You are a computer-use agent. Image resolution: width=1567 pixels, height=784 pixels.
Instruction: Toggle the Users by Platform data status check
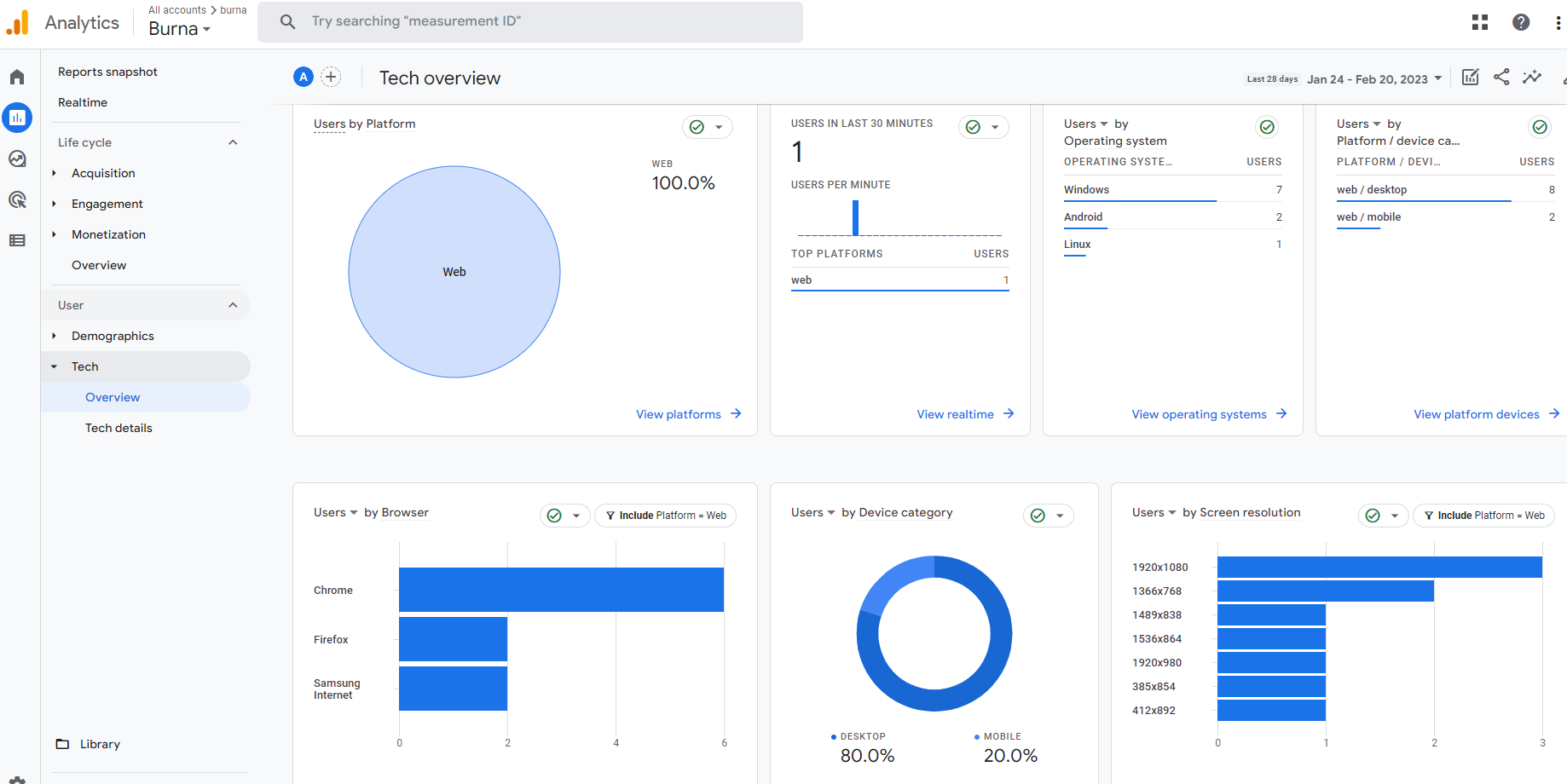coord(697,127)
